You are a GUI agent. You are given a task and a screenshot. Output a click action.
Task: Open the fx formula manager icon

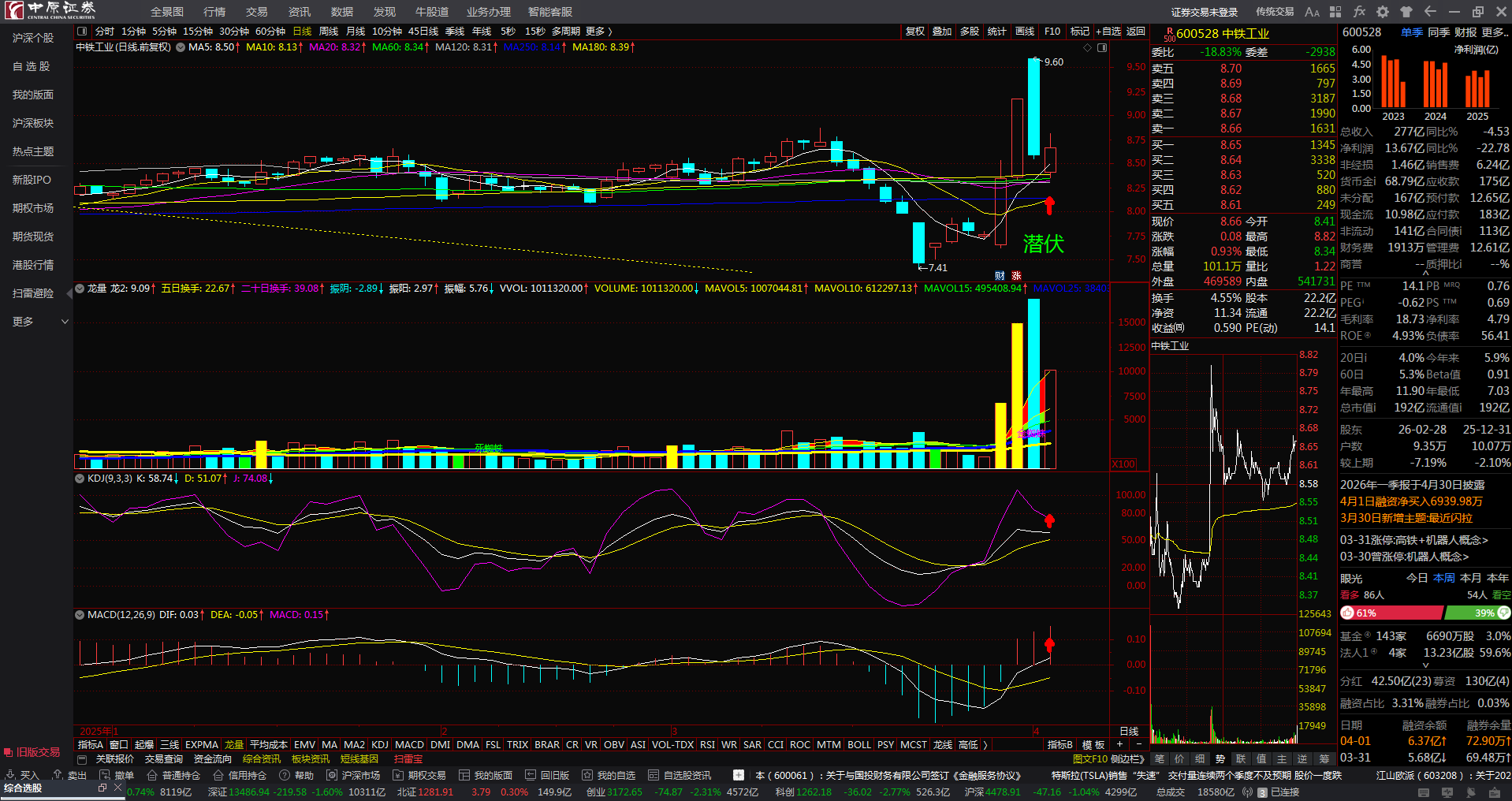pos(1359,12)
